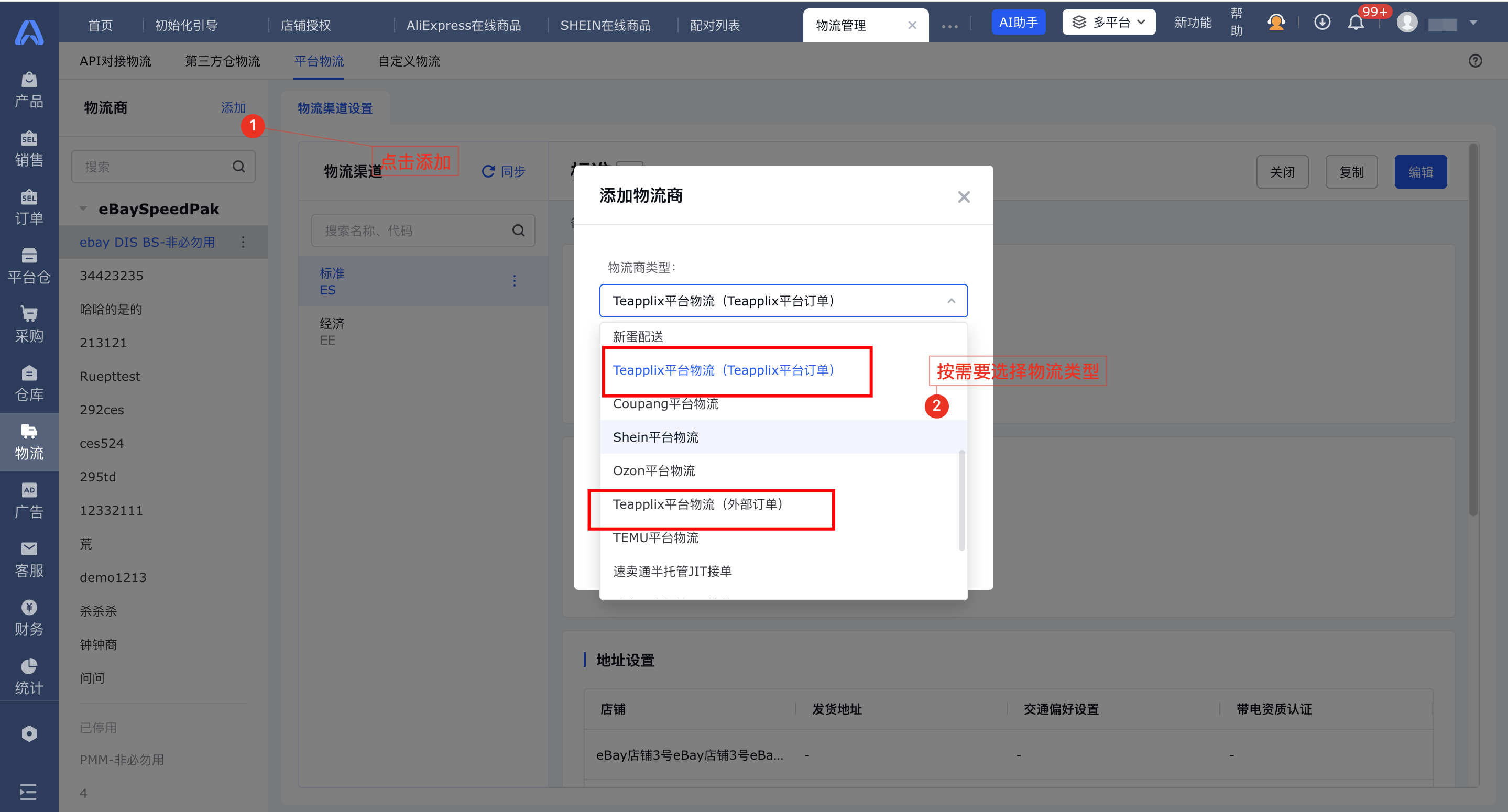Open the notifications bell icon
The height and width of the screenshot is (812, 1508).
pos(1356,22)
